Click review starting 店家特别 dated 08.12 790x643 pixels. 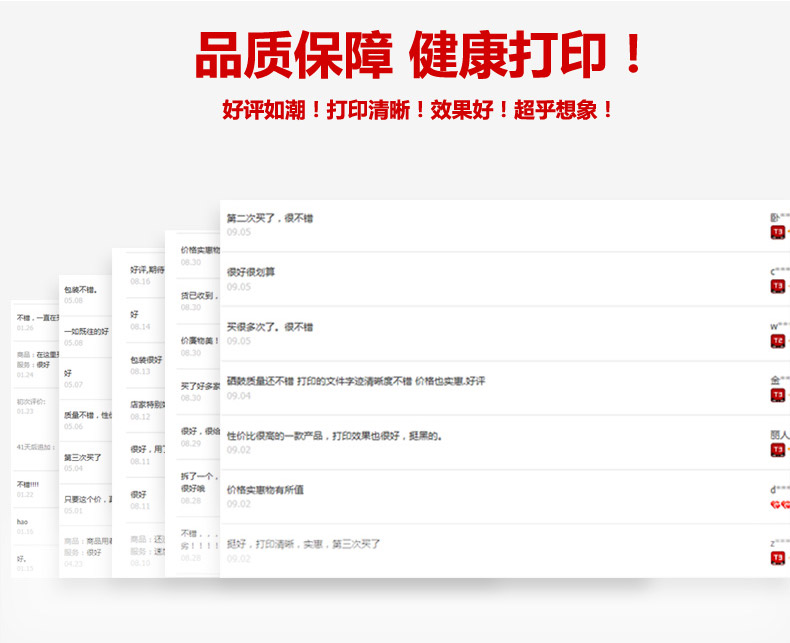147,405
